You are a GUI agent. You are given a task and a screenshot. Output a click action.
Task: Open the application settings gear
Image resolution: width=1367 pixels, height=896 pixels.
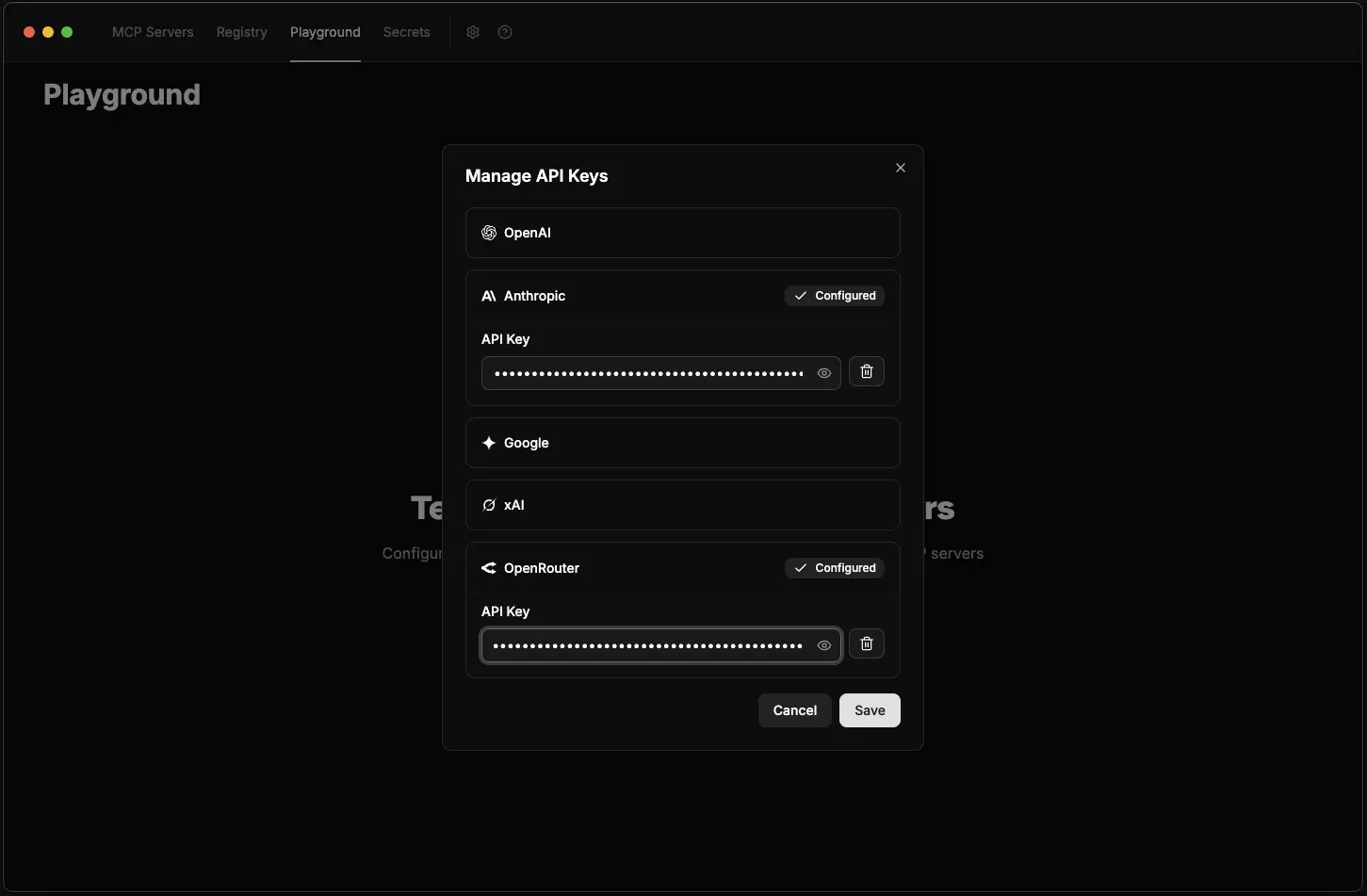[x=472, y=32]
